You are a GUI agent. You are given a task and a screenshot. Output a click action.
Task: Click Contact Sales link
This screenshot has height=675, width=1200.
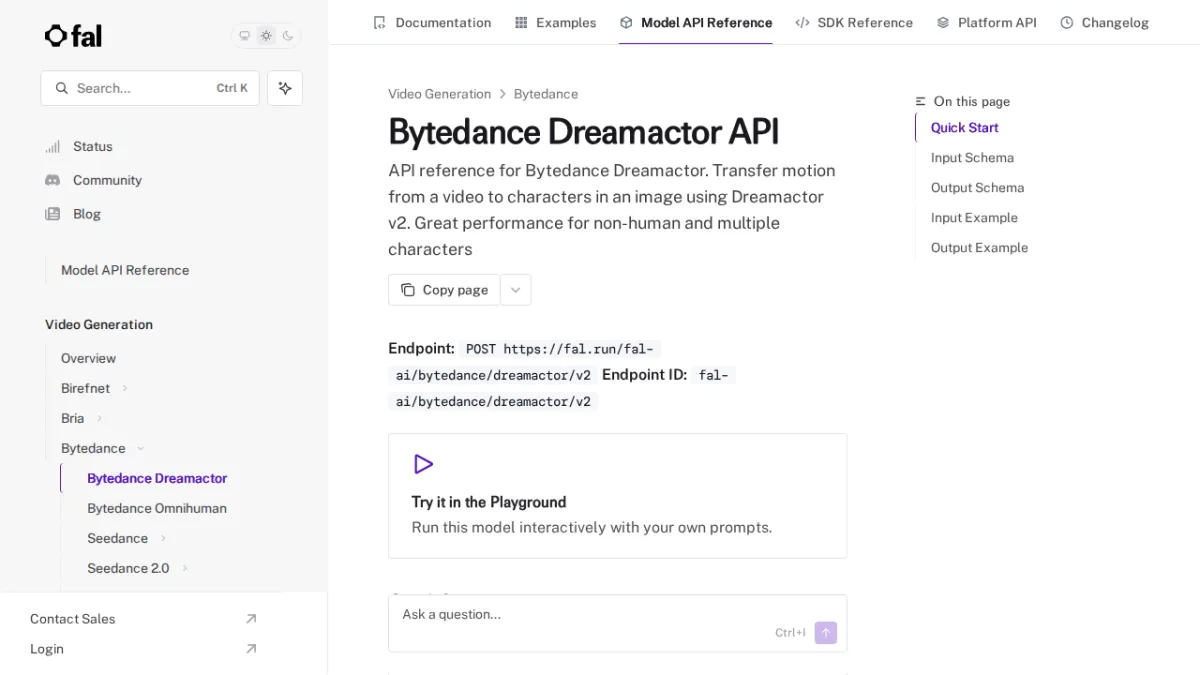click(73, 619)
